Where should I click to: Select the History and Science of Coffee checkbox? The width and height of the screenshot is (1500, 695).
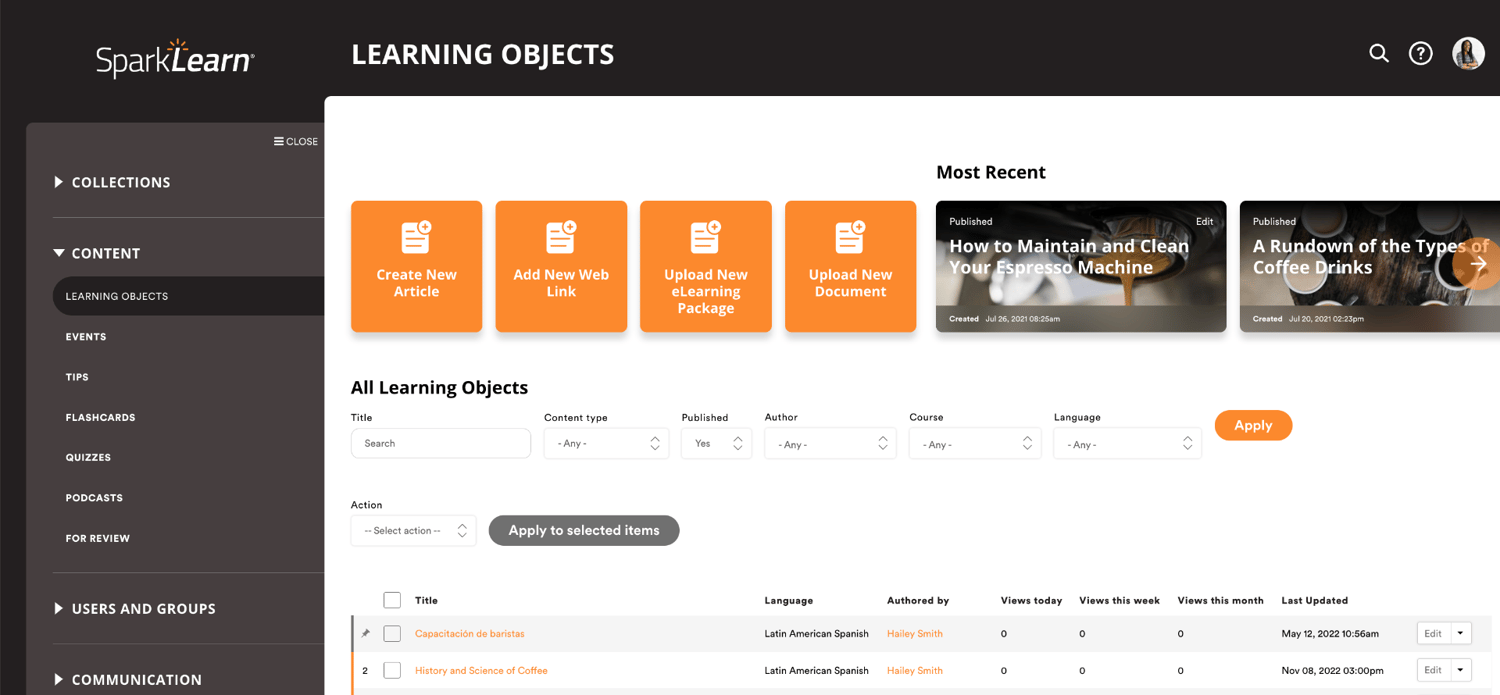pos(392,670)
